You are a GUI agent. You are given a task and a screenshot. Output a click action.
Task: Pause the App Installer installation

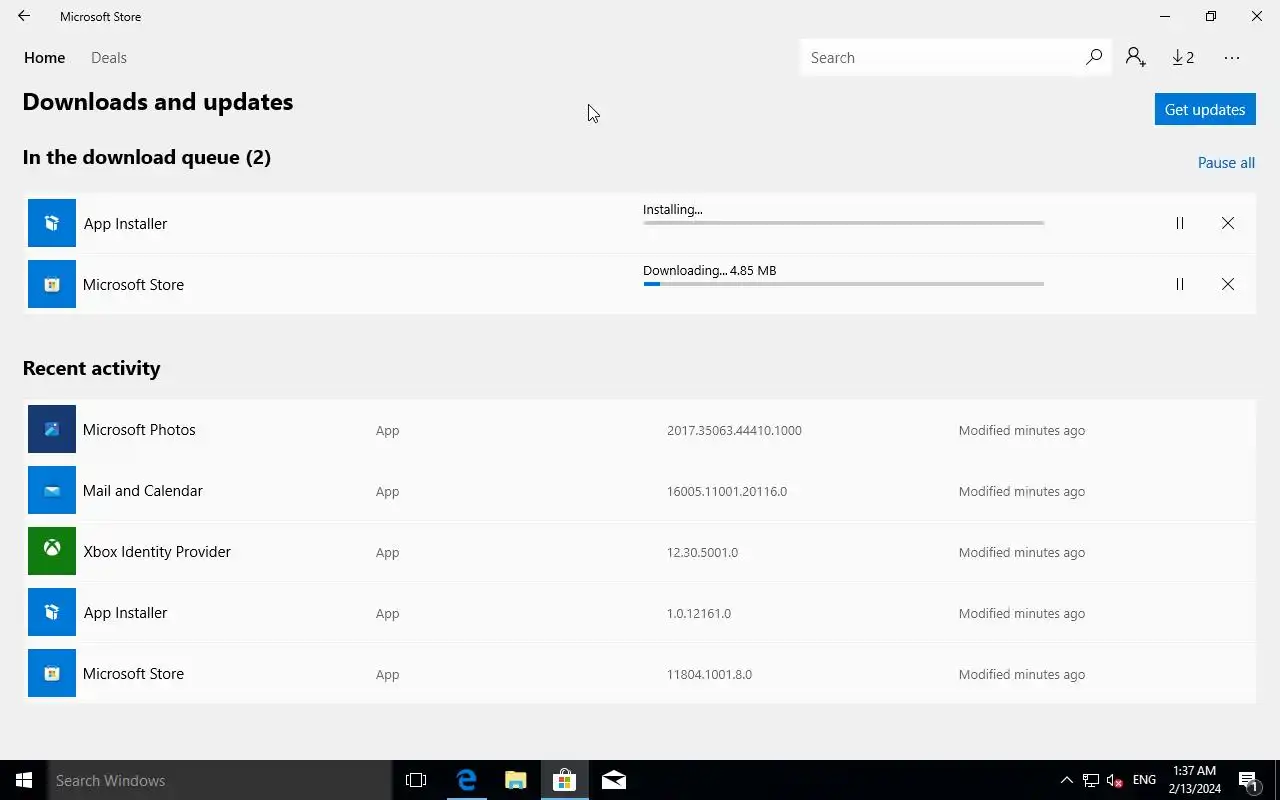(1180, 223)
